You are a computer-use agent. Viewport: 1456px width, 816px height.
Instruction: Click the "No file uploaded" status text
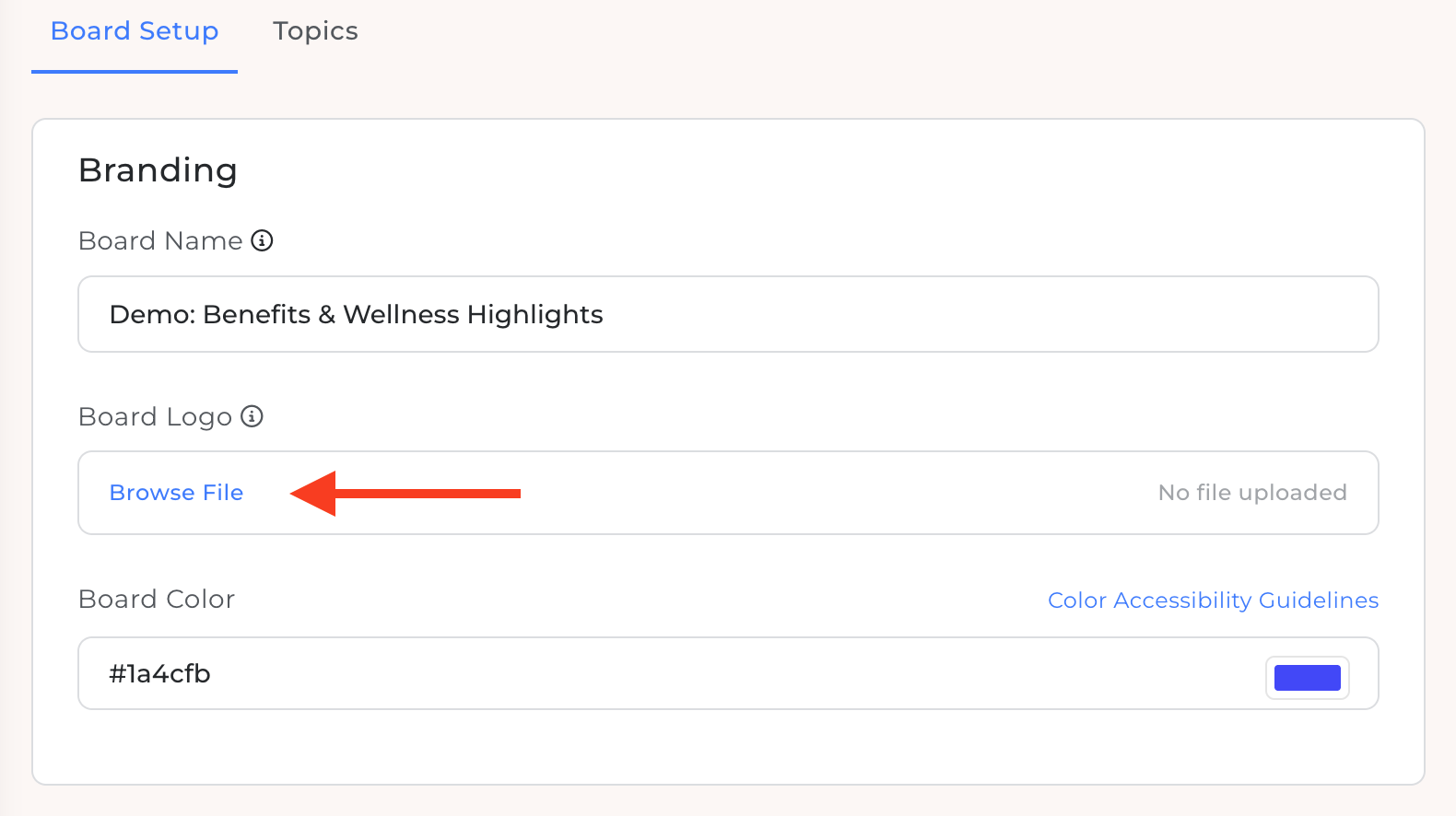(x=1252, y=493)
